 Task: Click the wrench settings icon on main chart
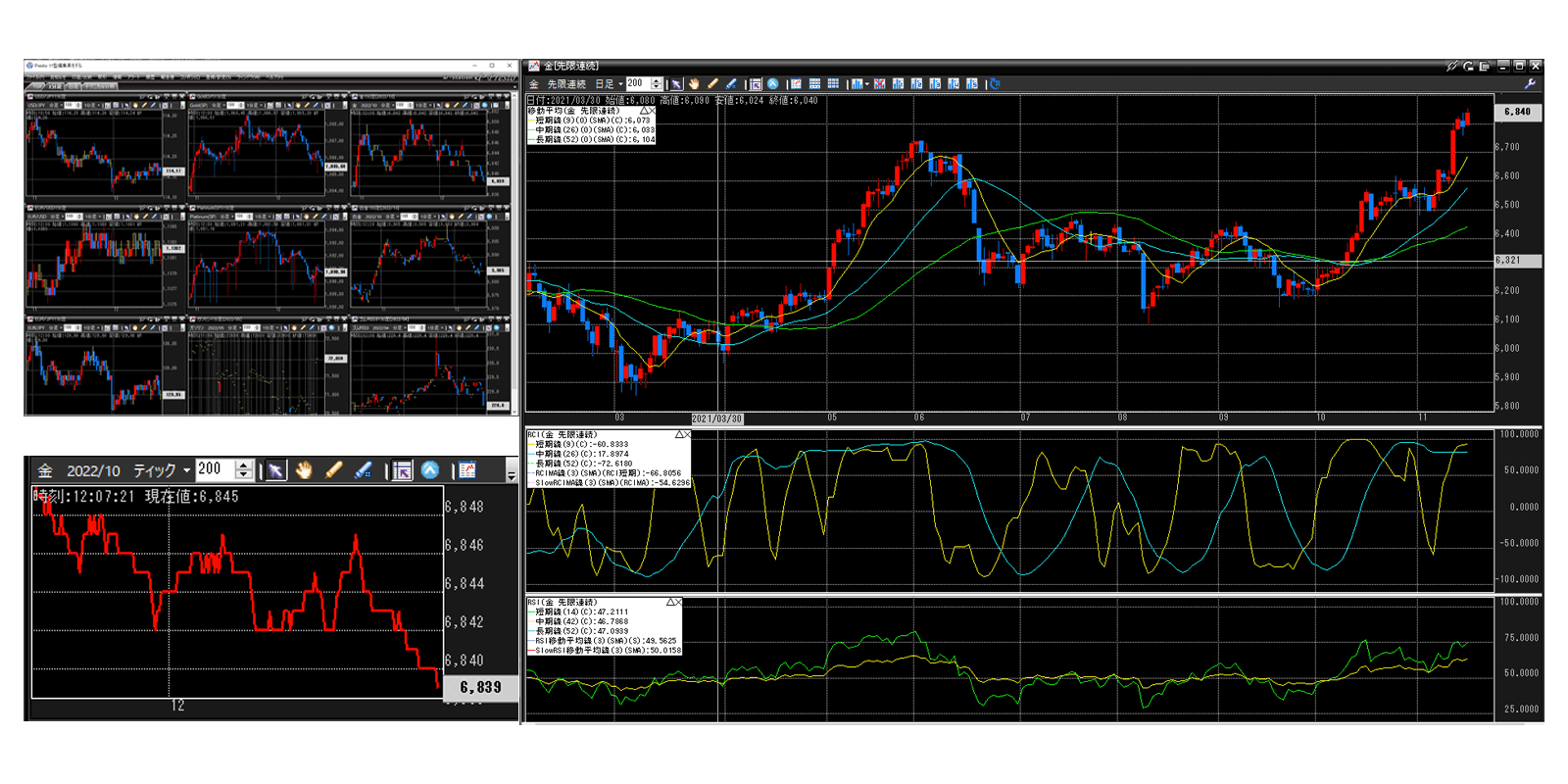tap(1530, 84)
